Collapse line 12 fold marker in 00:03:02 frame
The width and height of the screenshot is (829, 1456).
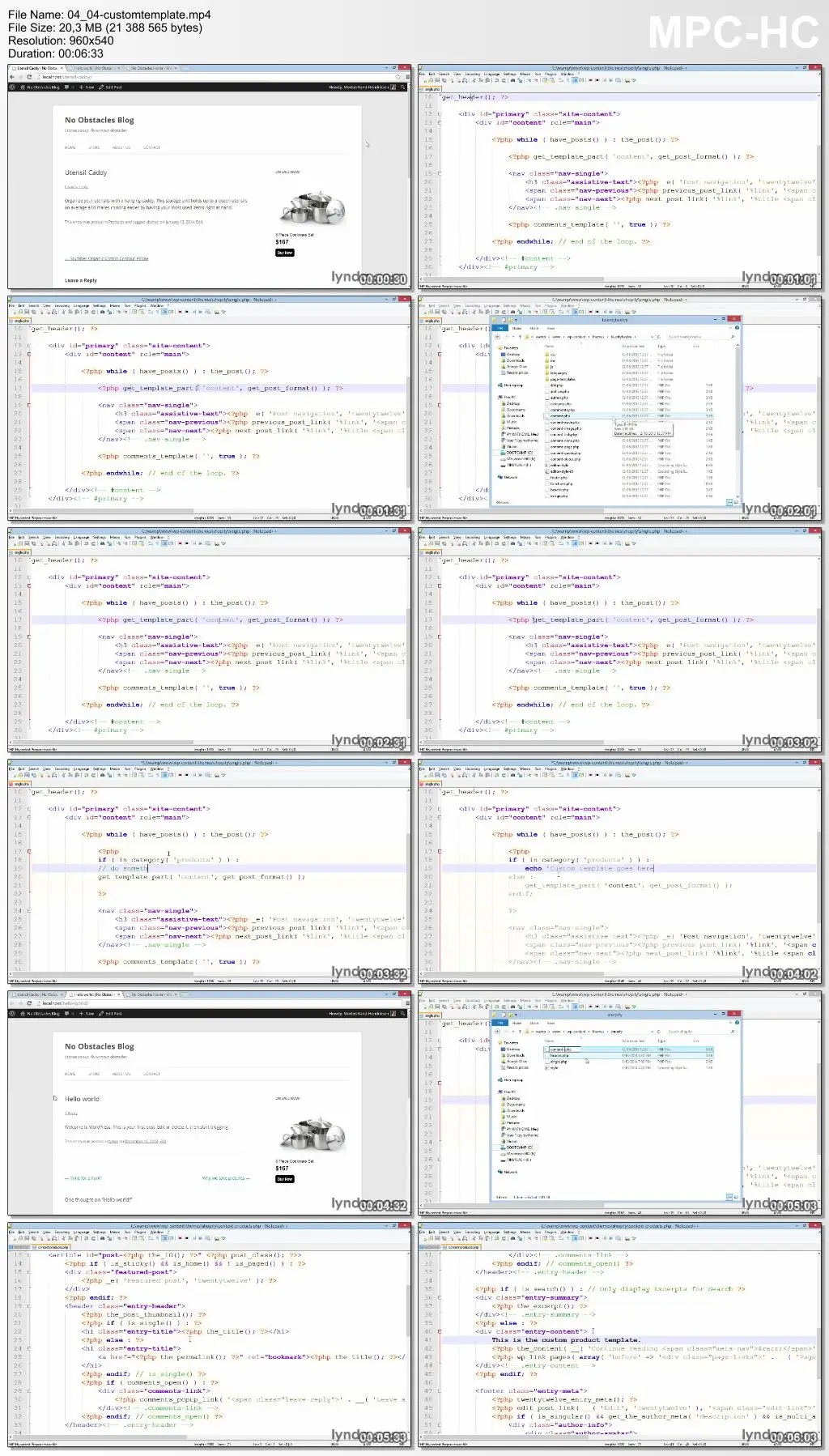coord(440,577)
